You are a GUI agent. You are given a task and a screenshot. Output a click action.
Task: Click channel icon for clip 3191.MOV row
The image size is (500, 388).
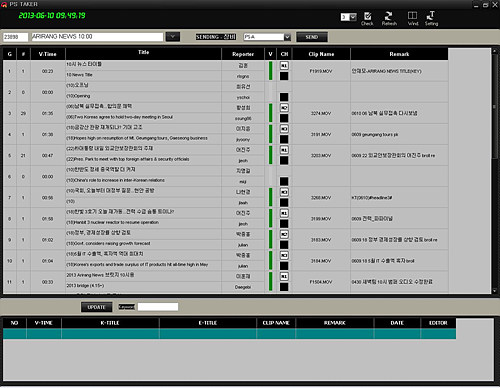284,129
